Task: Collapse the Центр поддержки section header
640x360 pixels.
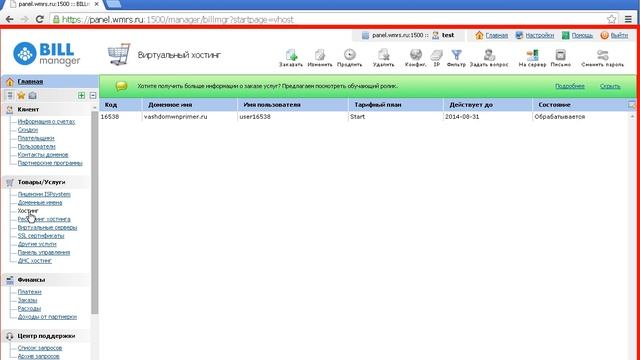Action: (x=47, y=336)
